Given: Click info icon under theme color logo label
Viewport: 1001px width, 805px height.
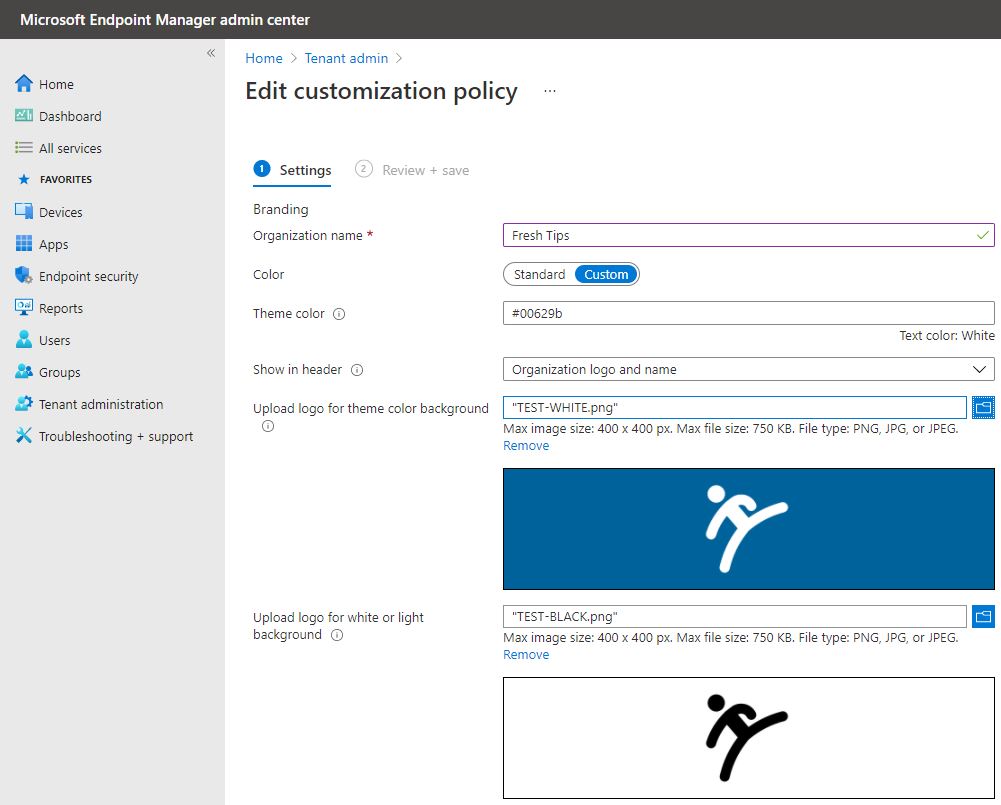Looking at the screenshot, I should (x=268, y=426).
